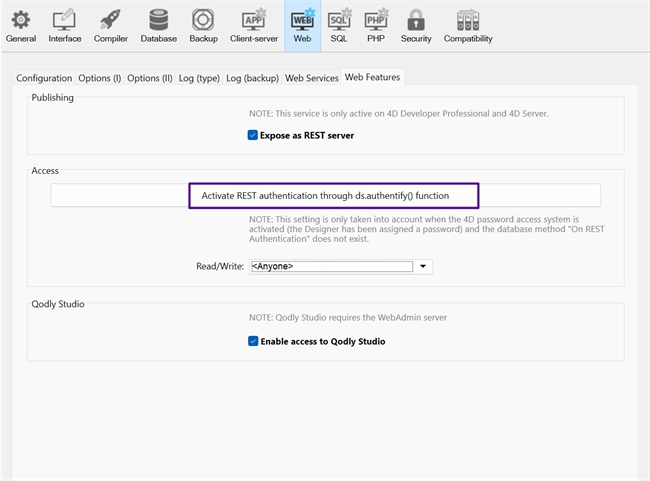Click Activate REST authentication through ds.authentify() button

click(326, 196)
